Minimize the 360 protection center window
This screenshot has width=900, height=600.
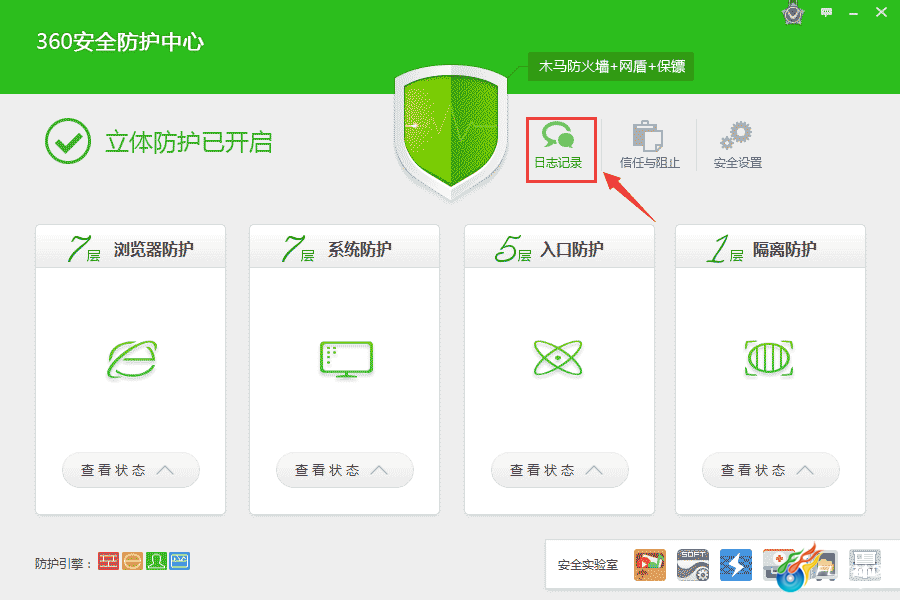(x=854, y=13)
